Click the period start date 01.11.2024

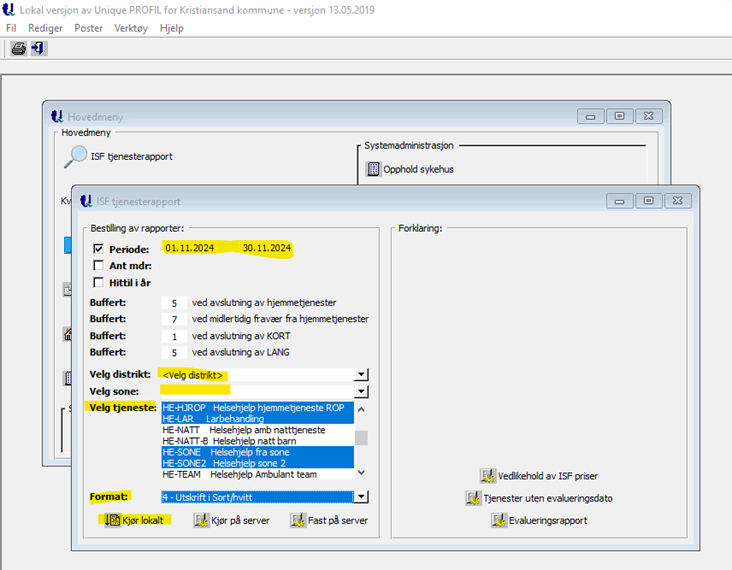click(x=190, y=248)
